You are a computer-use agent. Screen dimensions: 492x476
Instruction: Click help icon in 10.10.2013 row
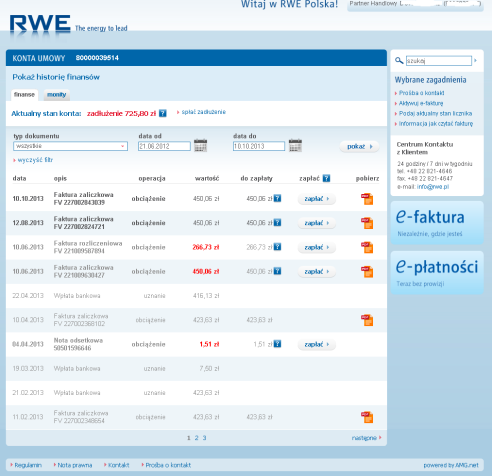pyautogui.click(x=277, y=198)
